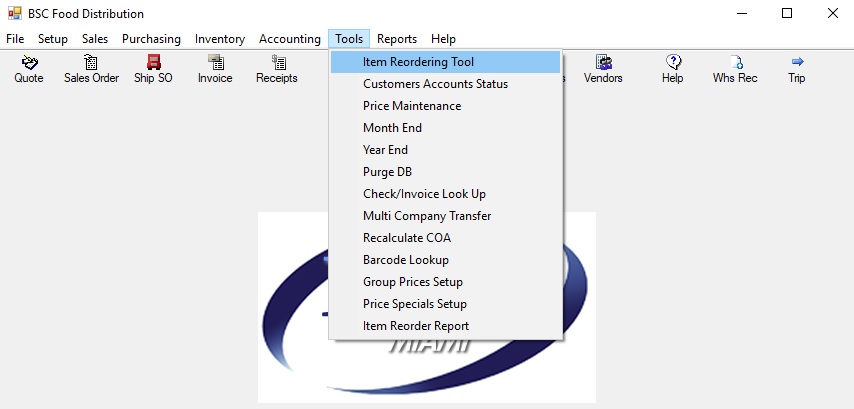Minimize the BSC Food Distribution window
The height and width of the screenshot is (409, 854).
click(741, 13)
